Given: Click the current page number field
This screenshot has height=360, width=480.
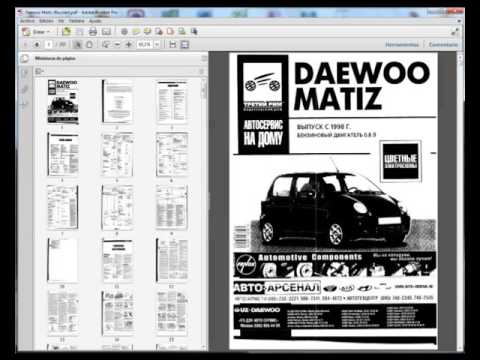Looking at the screenshot, I should pyautogui.click(x=49, y=44).
